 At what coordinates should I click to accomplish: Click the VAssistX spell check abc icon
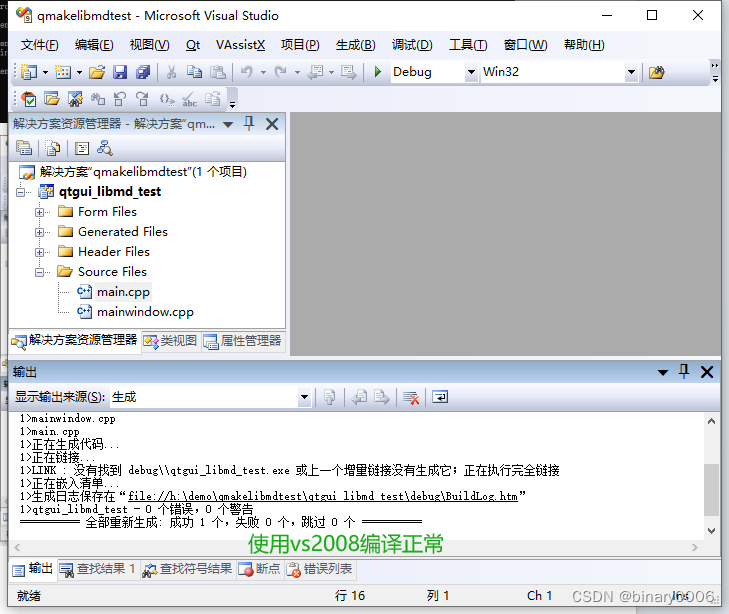[189, 99]
